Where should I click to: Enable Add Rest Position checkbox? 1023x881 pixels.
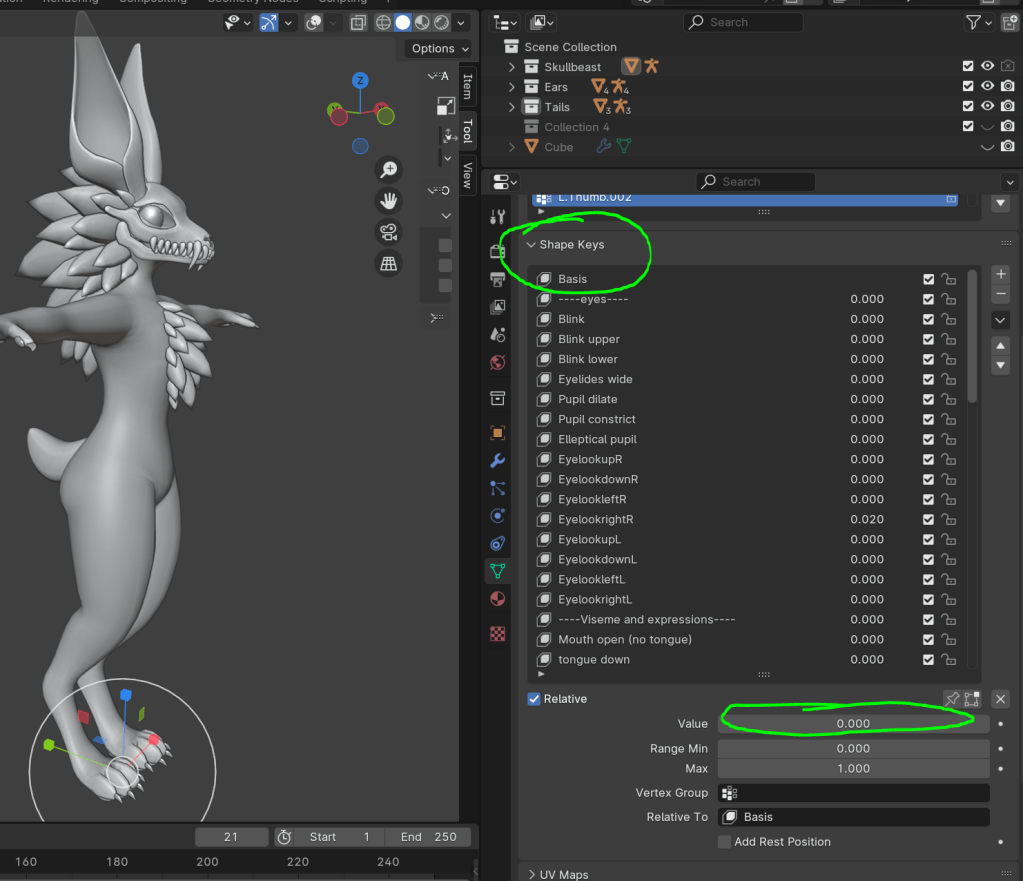click(x=724, y=842)
